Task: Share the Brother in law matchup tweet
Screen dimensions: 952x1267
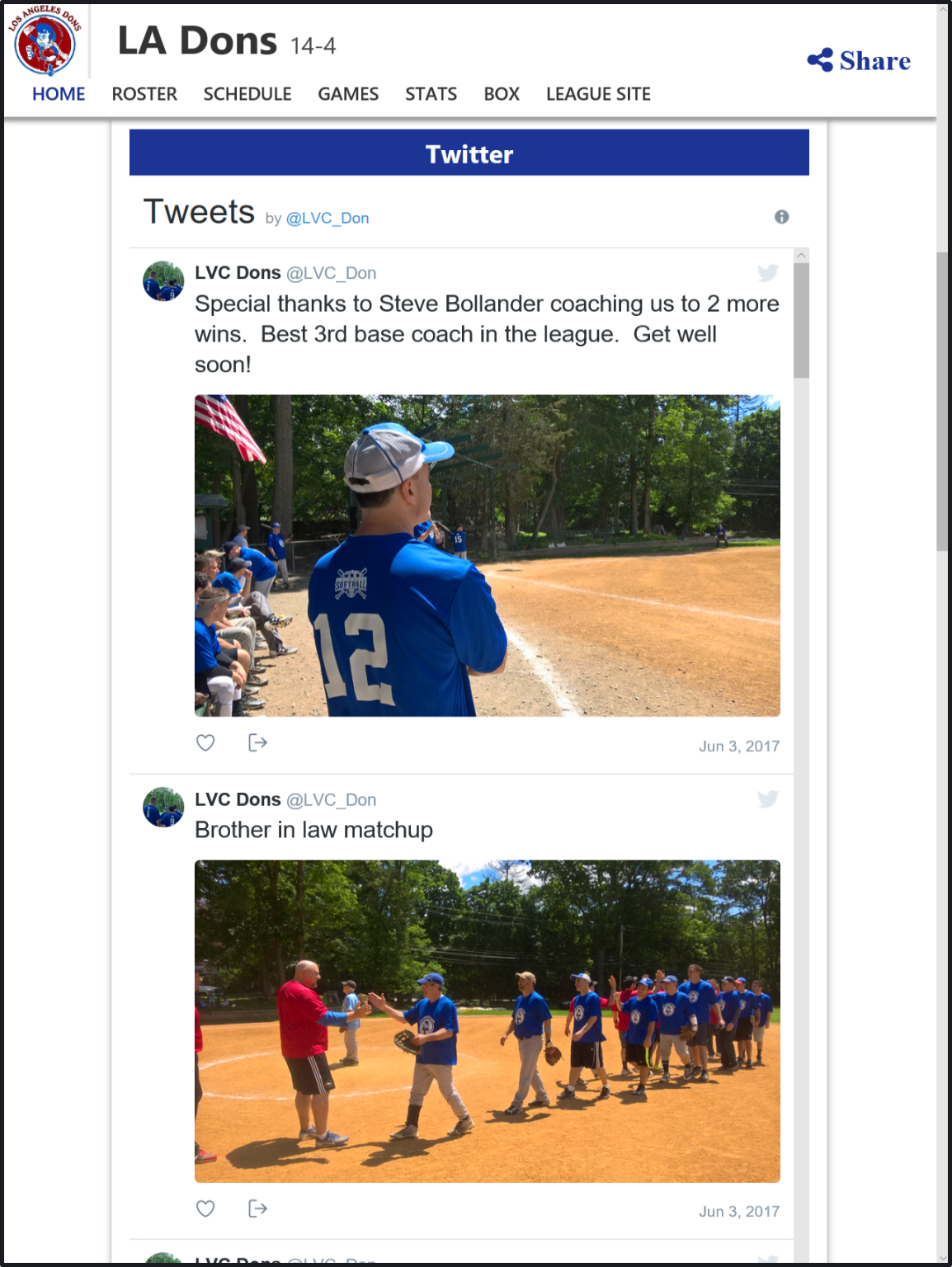Action: point(257,1208)
